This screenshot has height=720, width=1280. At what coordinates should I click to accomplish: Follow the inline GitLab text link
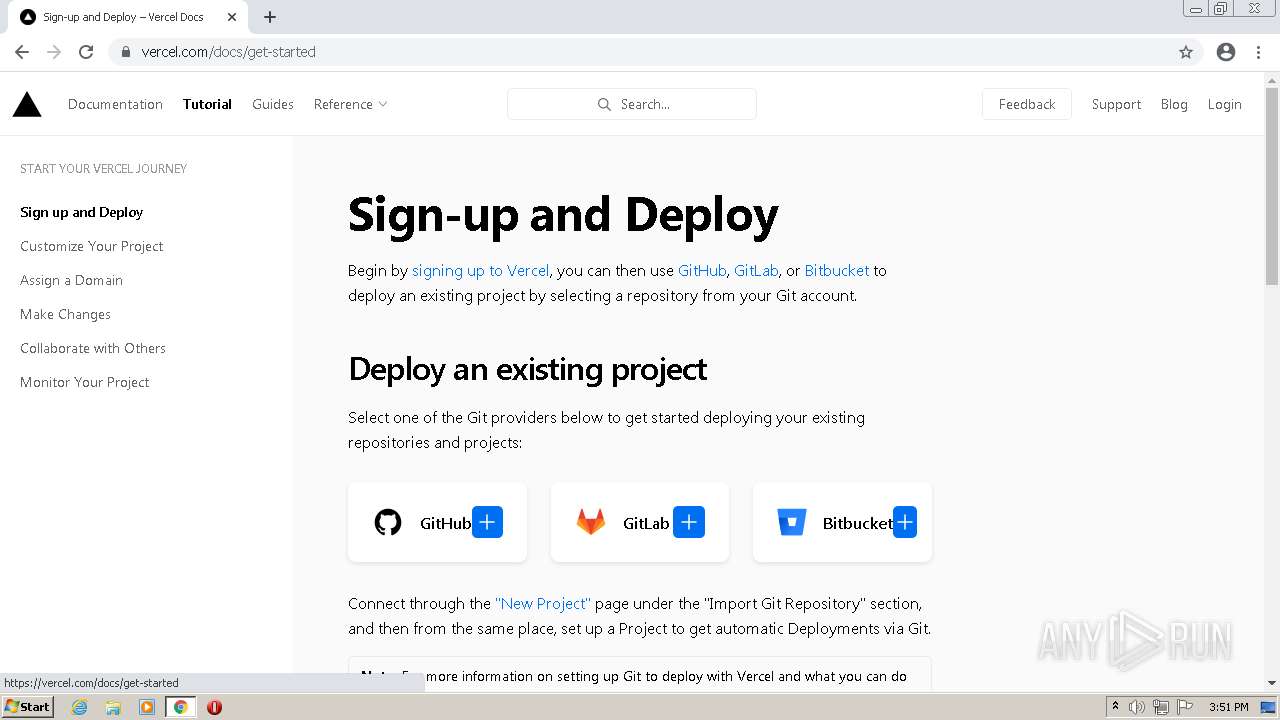[x=756, y=270]
